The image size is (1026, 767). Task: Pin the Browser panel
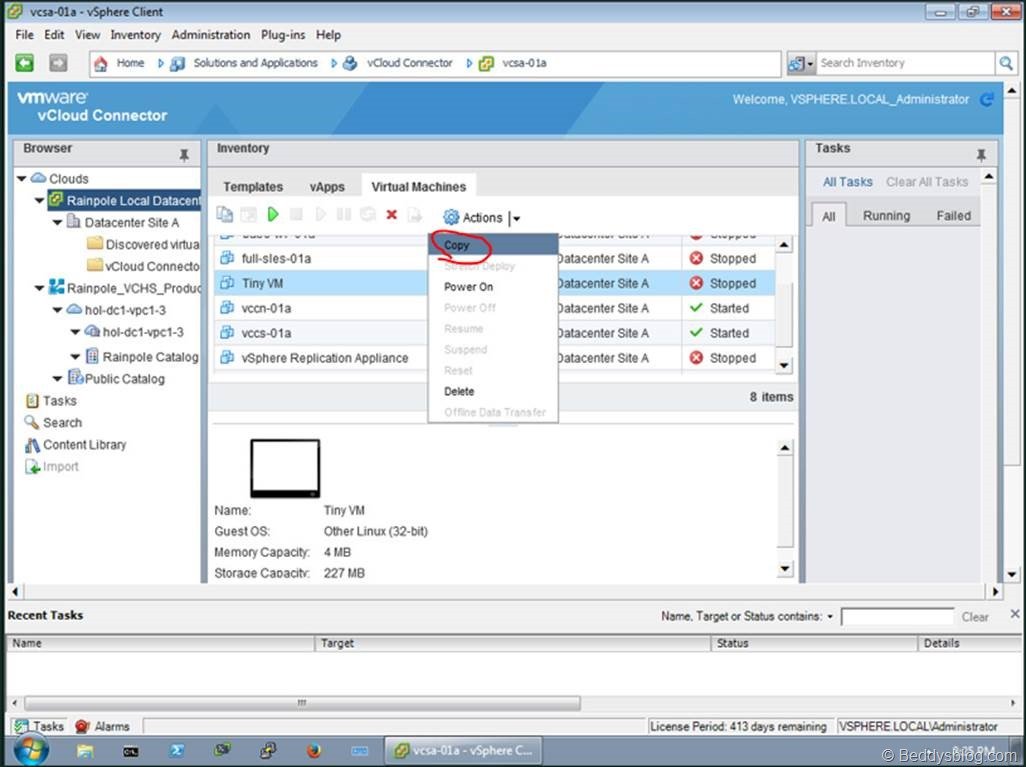(184, 155)
